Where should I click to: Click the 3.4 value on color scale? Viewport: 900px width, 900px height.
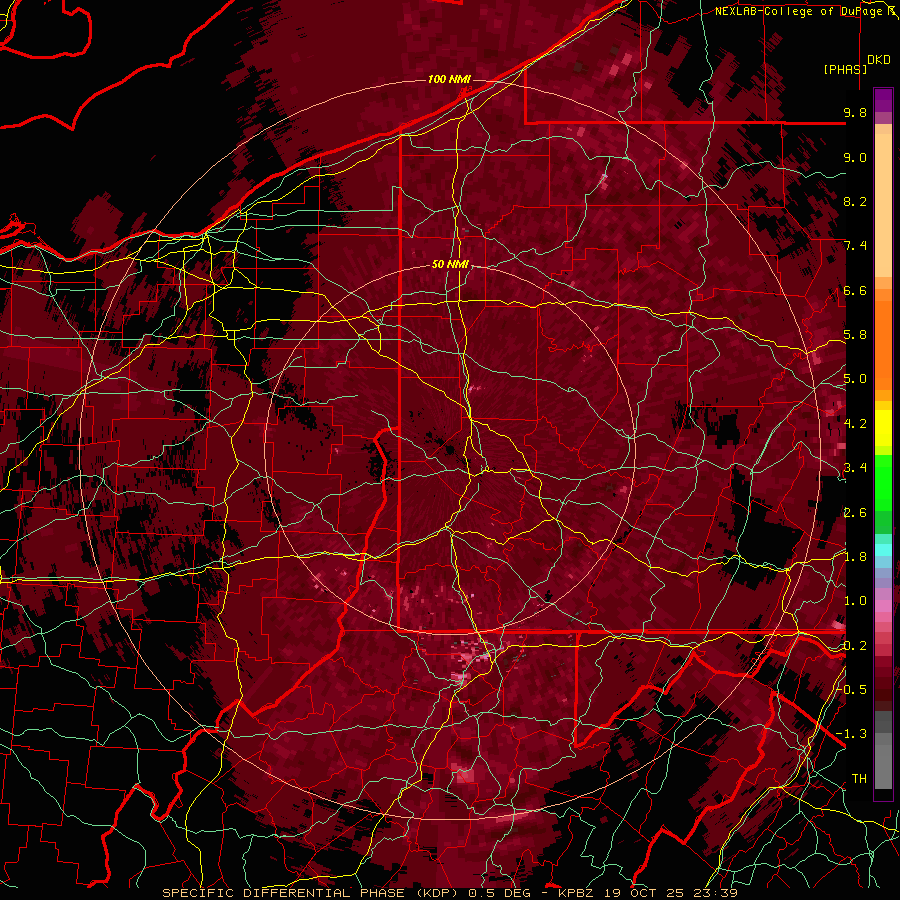855,468
